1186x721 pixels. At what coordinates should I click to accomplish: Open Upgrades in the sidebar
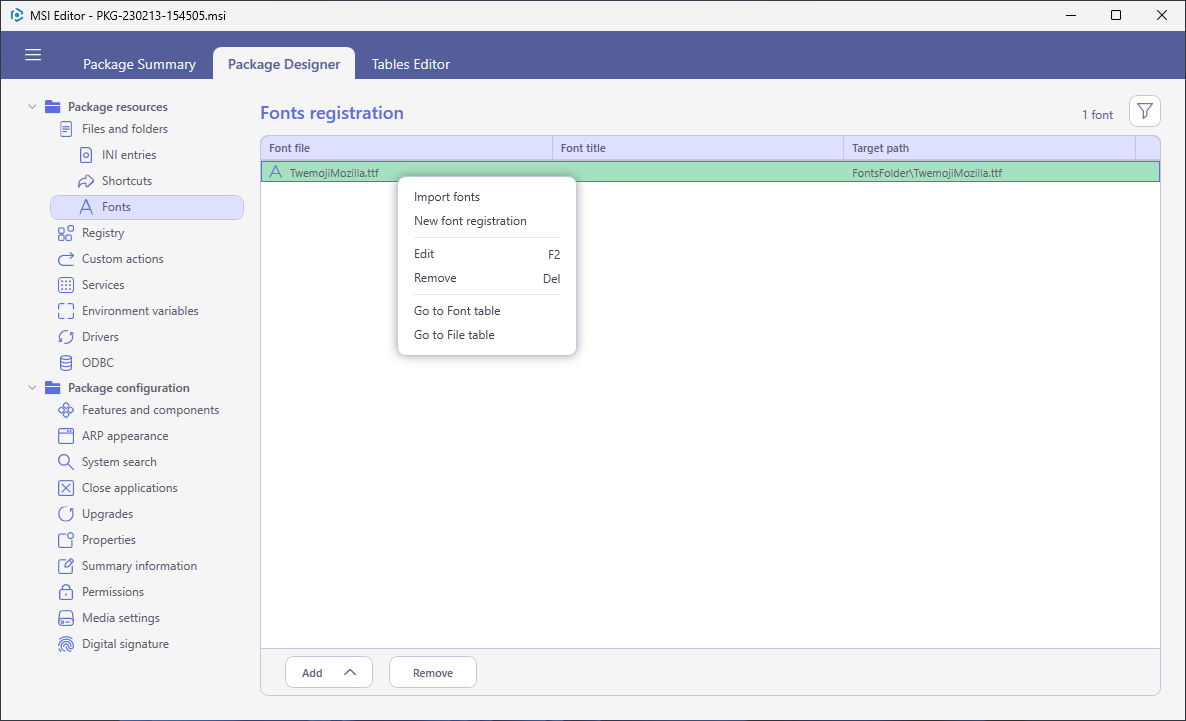coord(107,514)
